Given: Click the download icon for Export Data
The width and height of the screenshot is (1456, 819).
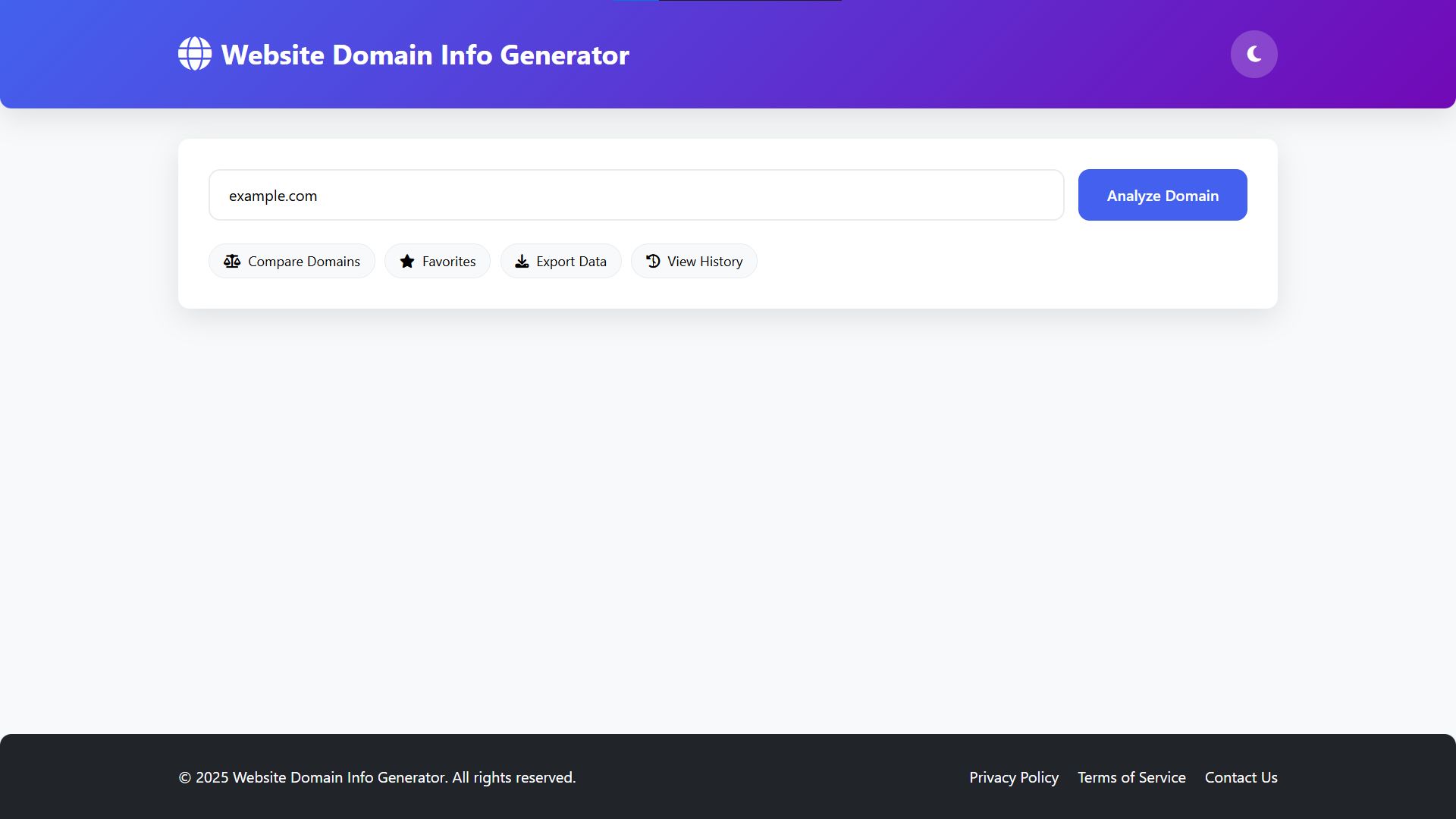Looking at the screenshot, I should coord(522,261).
